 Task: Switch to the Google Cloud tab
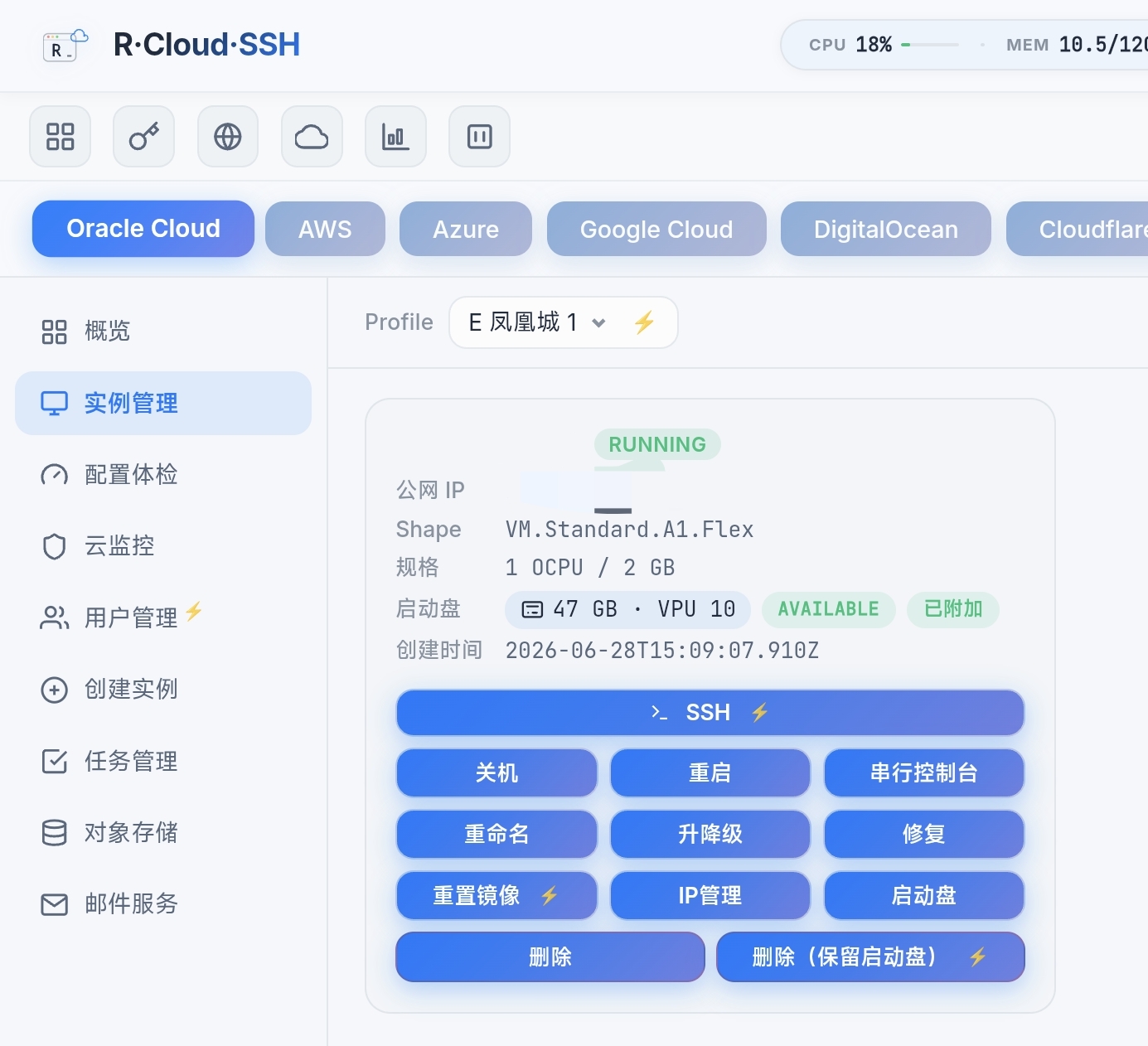[x=656, y=229]
